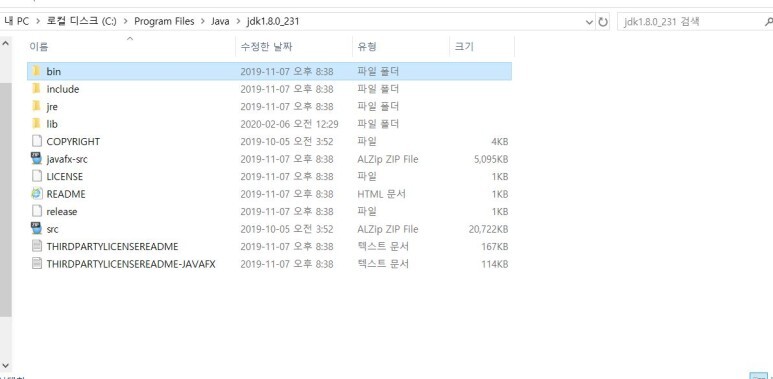Click the javafx-src type ALZip ZIP File
This screenshot has width=773, height=379.
tap(387, 159)
